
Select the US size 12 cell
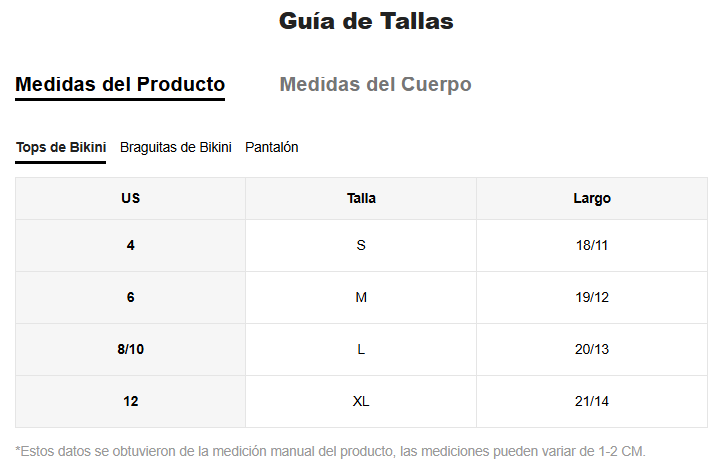click(x=131, y=401)
